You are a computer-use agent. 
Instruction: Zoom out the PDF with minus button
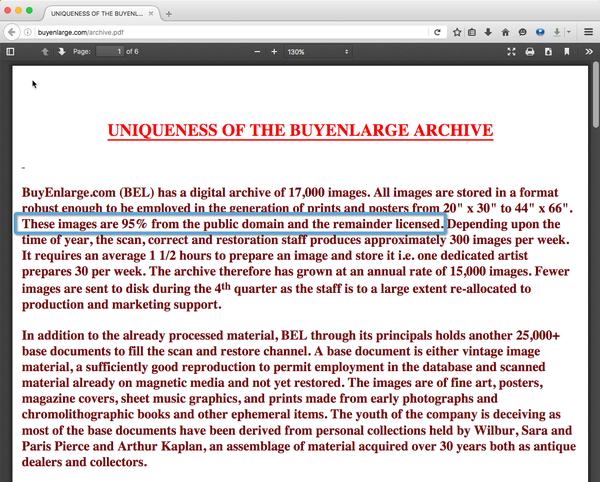(x=257, y=52)
